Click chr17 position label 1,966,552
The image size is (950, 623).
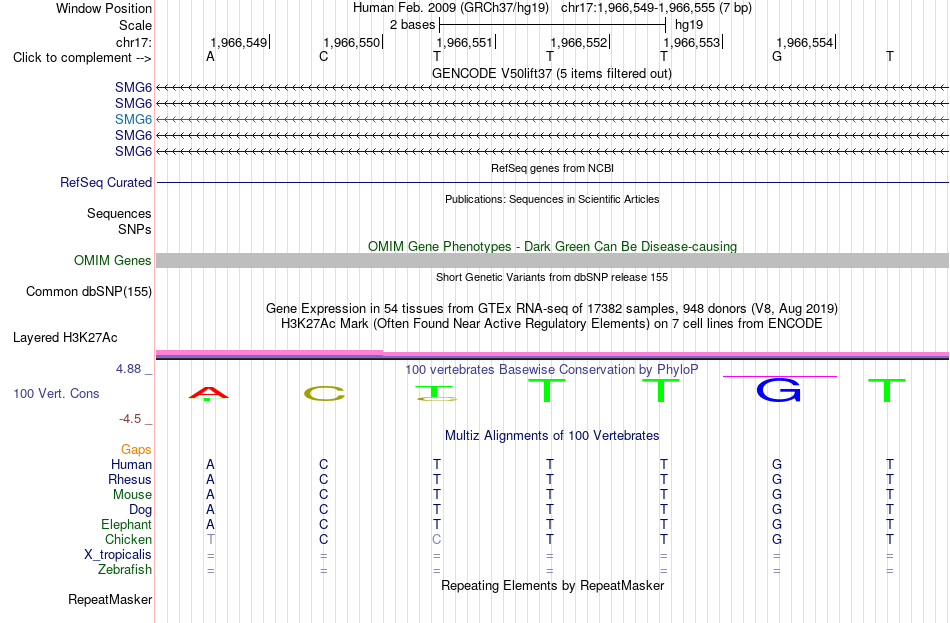[x=578, y=42]
